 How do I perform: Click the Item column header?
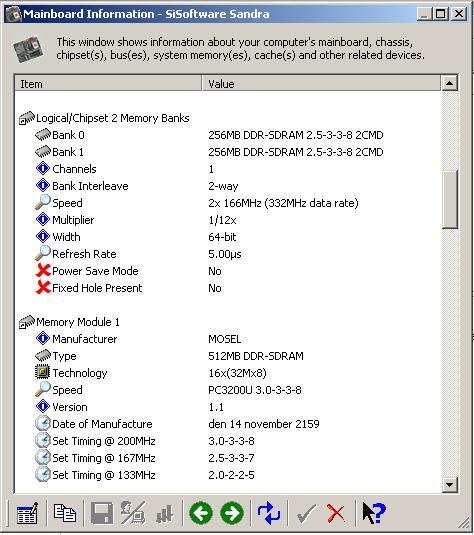tap(108, 84)
